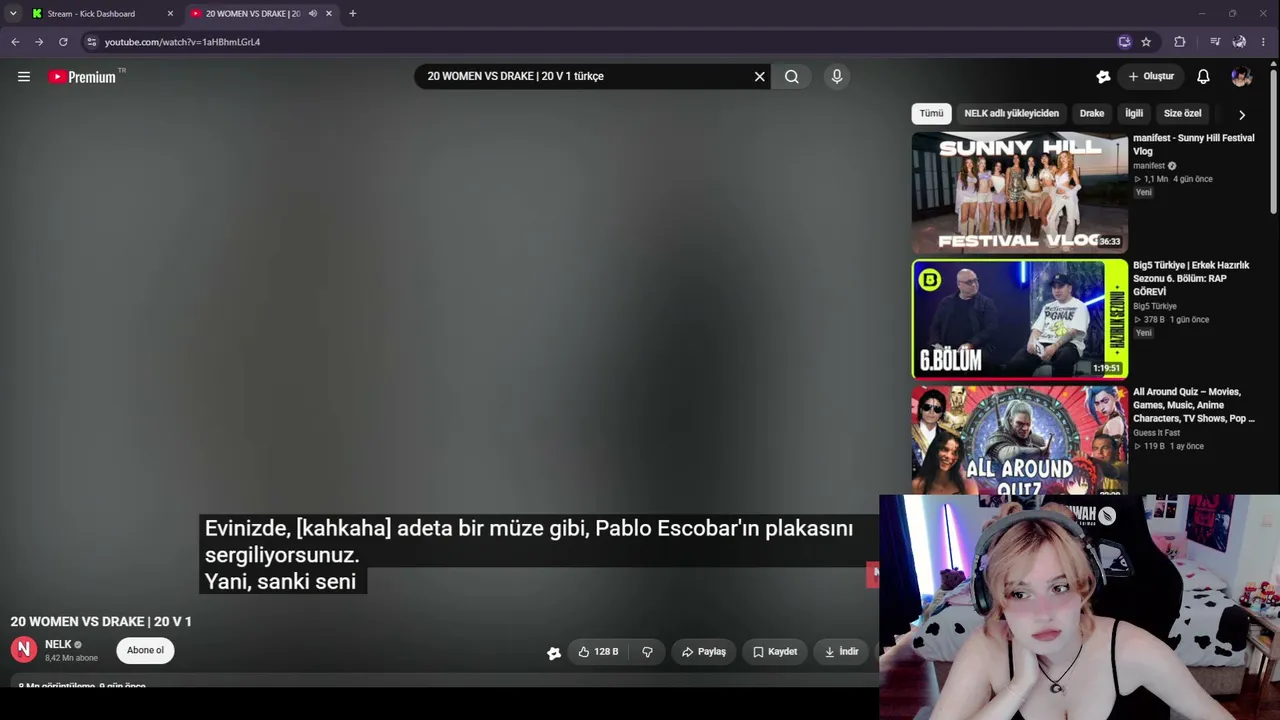Viewport: 1280px width, 720px height.
Task: Show more filter chips with right chevron
Action: [x=1242, y=115]
